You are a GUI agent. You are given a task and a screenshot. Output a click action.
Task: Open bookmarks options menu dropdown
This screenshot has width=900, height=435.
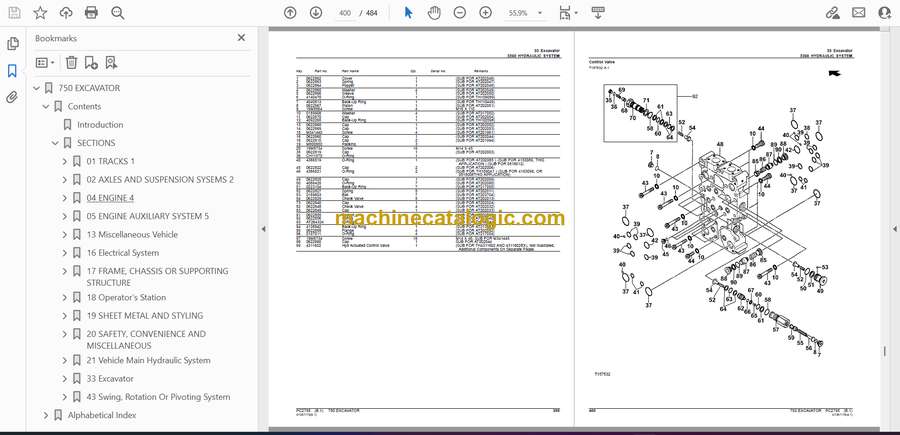click(x=45, y=63)
